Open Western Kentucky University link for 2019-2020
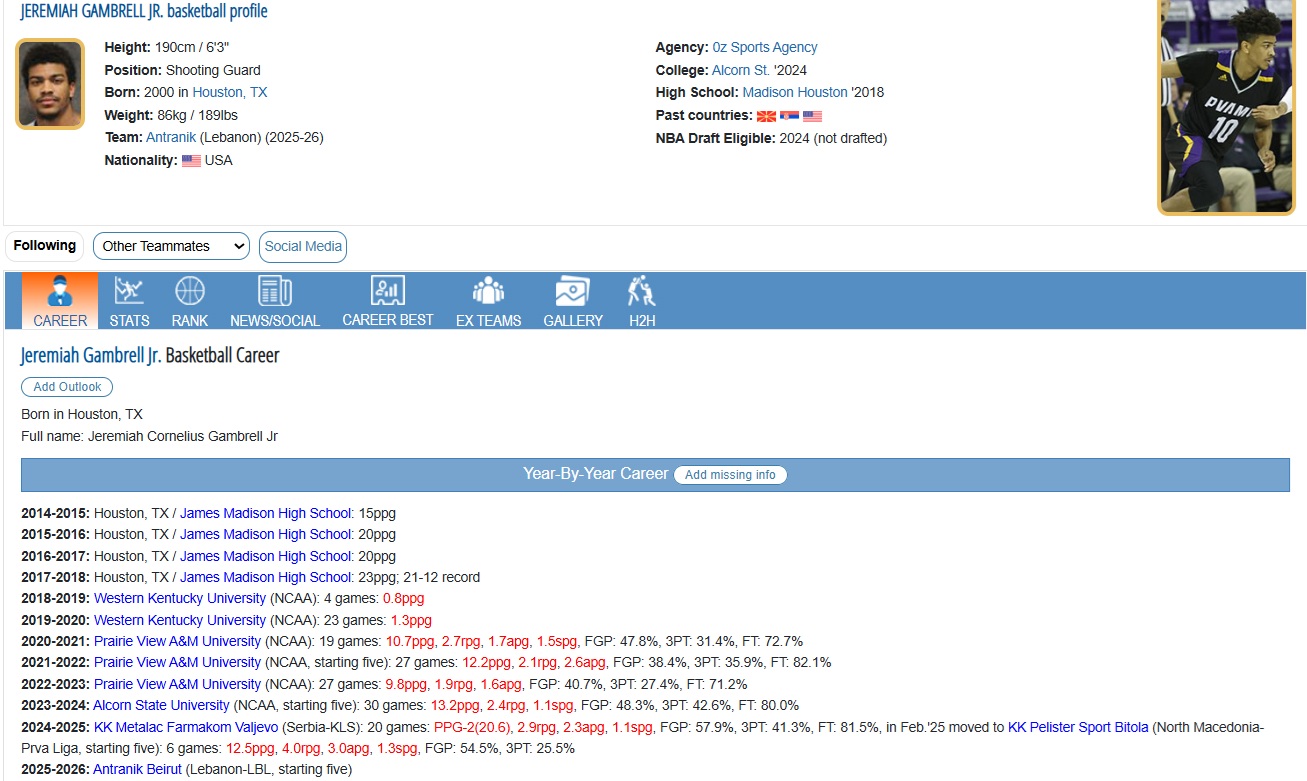 180,620
